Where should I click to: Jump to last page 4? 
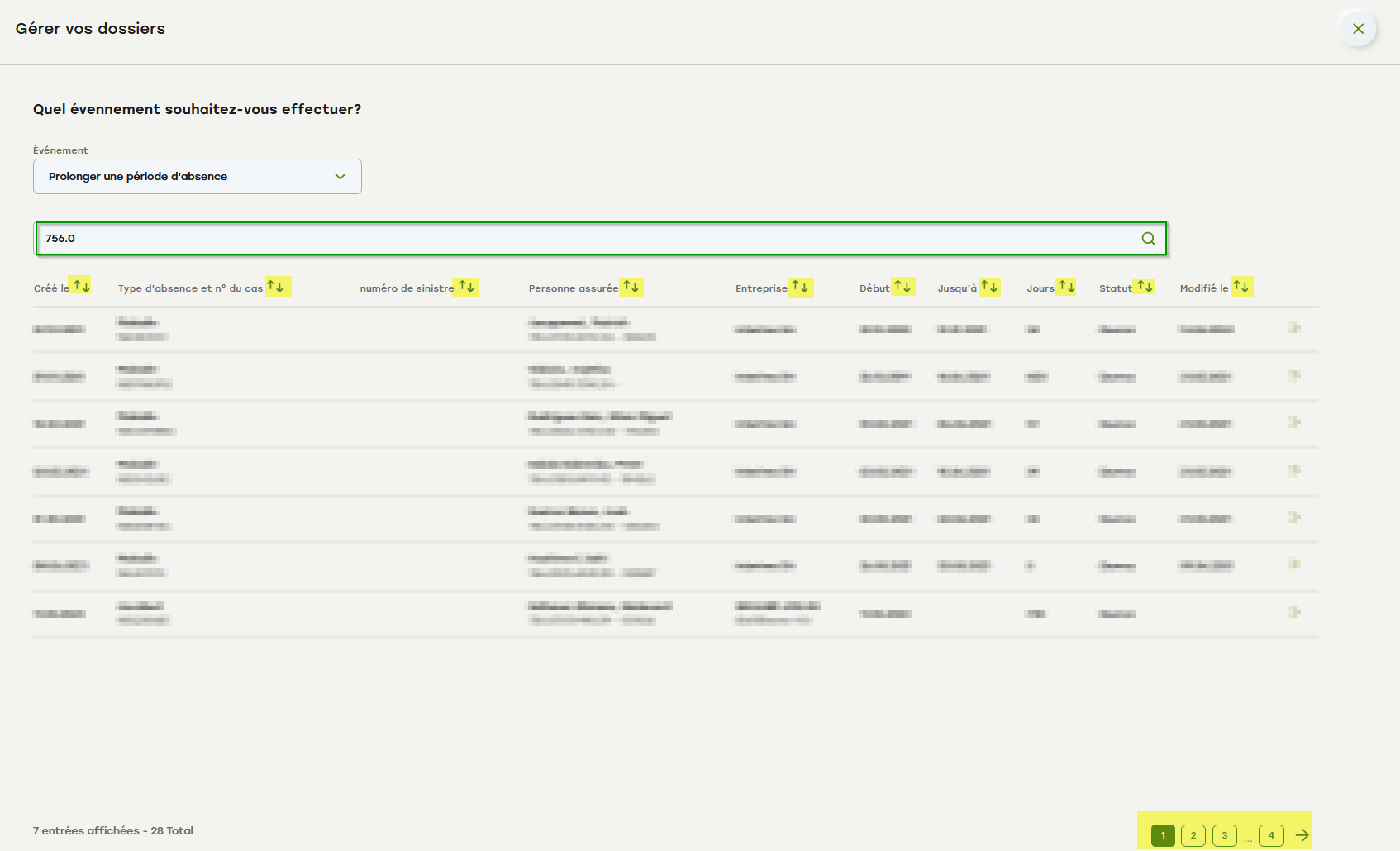[x=1271, y=835]
